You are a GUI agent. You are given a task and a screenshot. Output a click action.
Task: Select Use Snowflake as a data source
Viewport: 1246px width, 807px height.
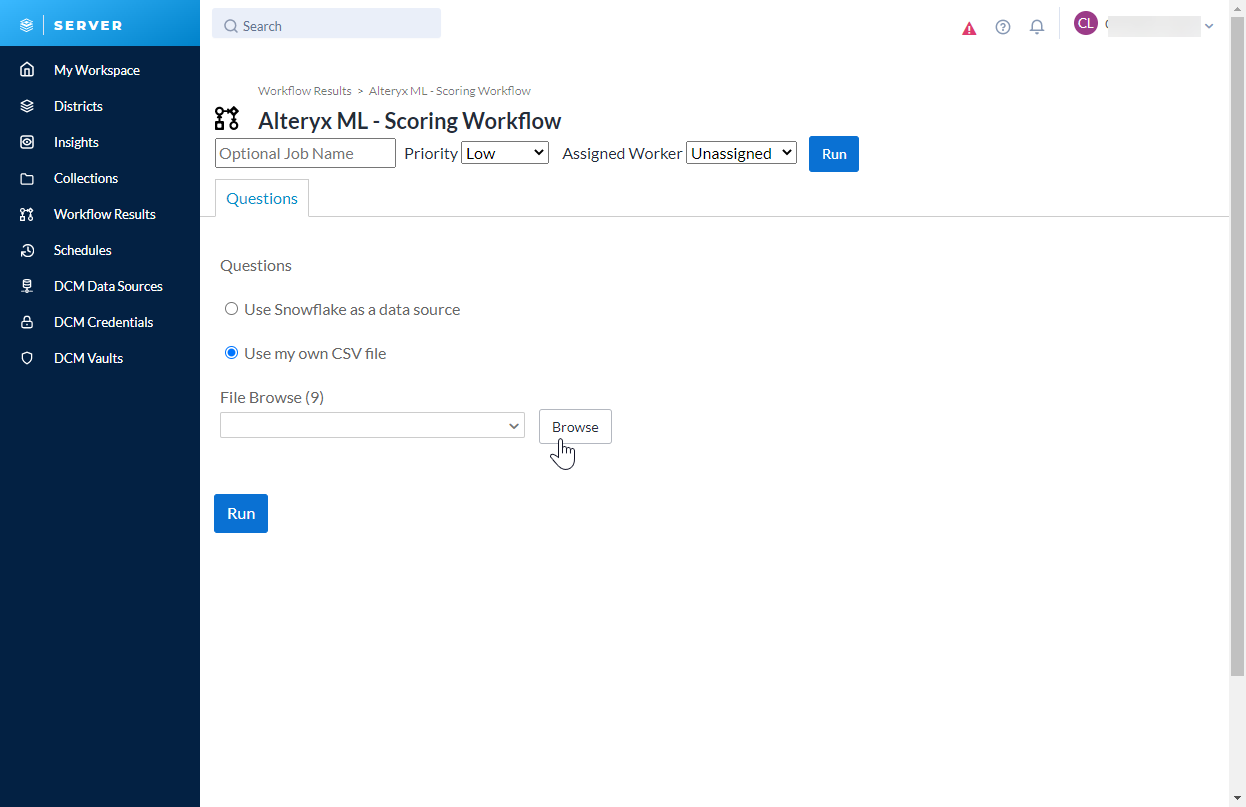(x=231, y=309)
